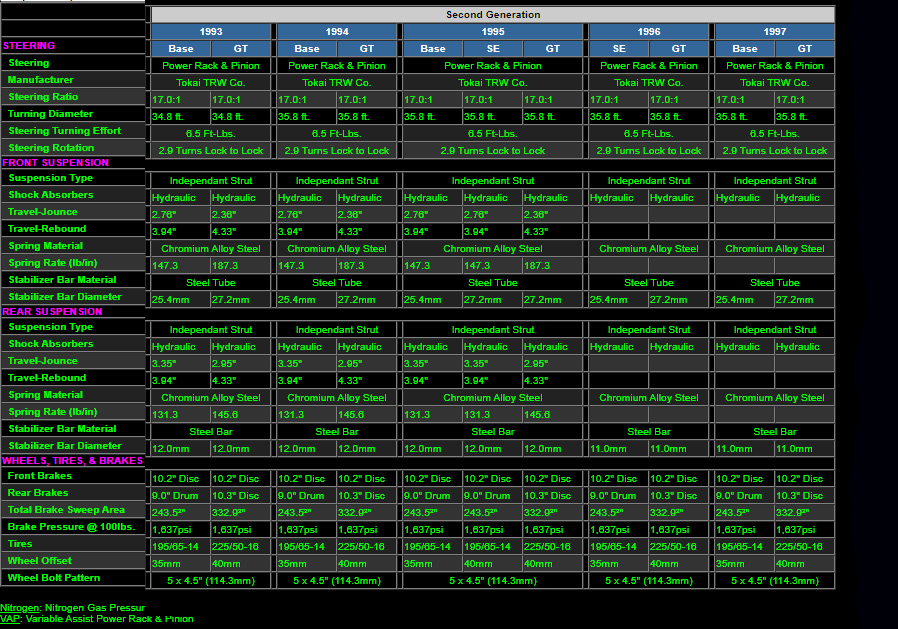Screen dimensions: 898x629
Task: Select the Turning Diameter row label
Action: [x=50, y=113]
